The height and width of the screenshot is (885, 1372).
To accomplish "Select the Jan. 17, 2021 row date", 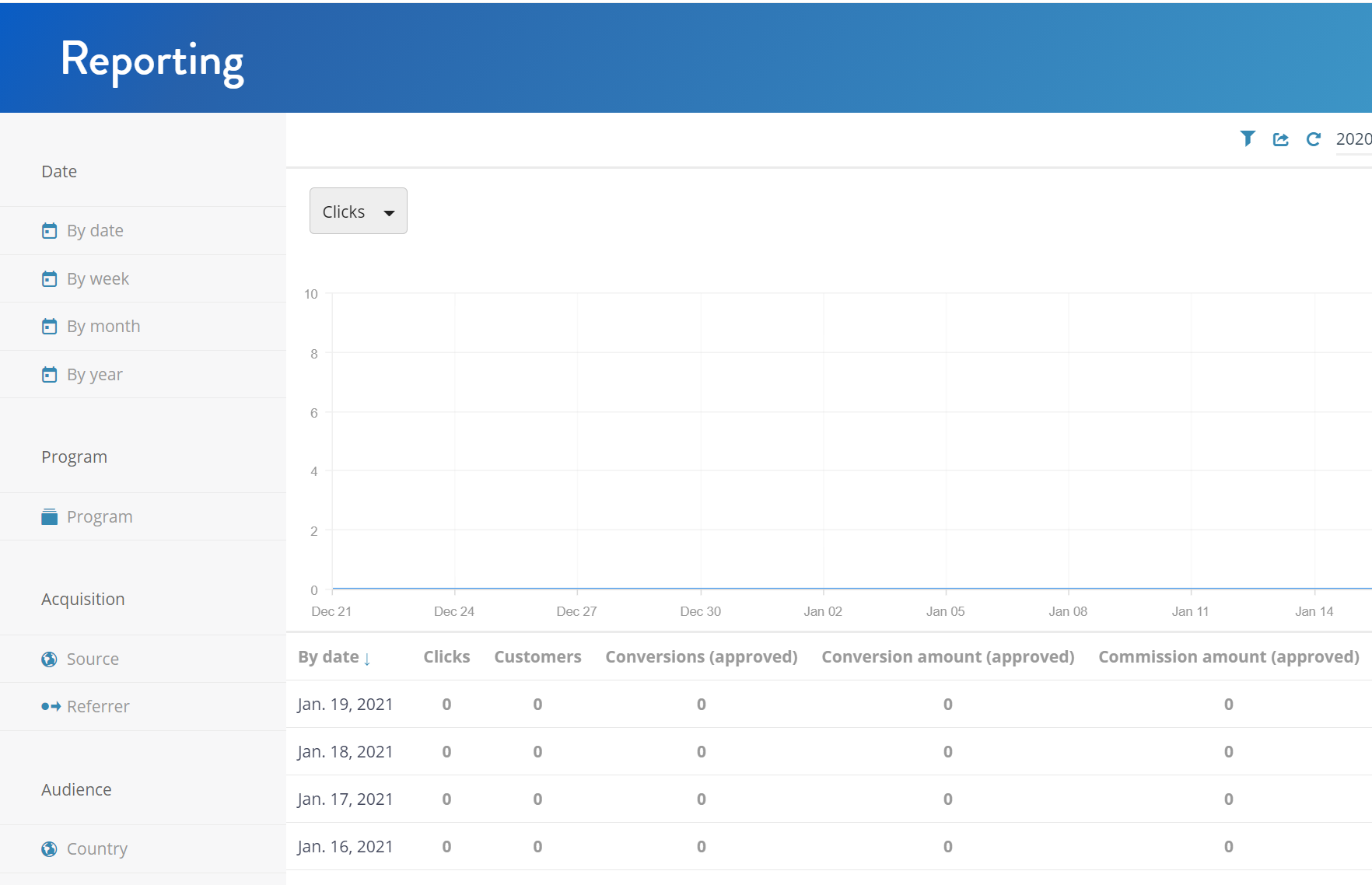I will tap(345, 799).
